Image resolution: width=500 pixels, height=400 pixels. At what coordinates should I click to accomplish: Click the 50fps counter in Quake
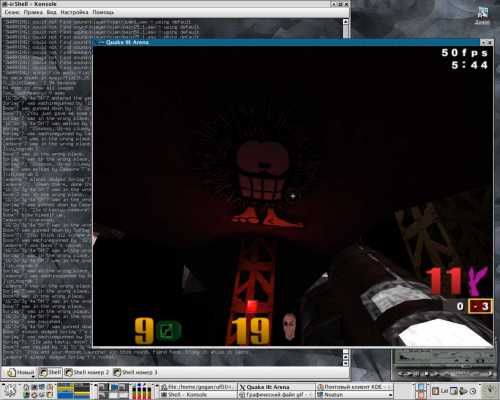pyautogui.click(x=464, y=53)
